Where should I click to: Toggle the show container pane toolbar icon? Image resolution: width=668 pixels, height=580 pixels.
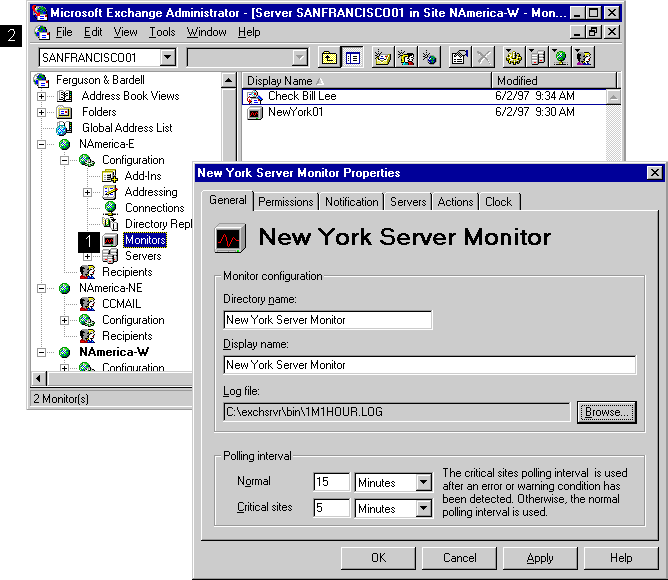pos(352,57)
